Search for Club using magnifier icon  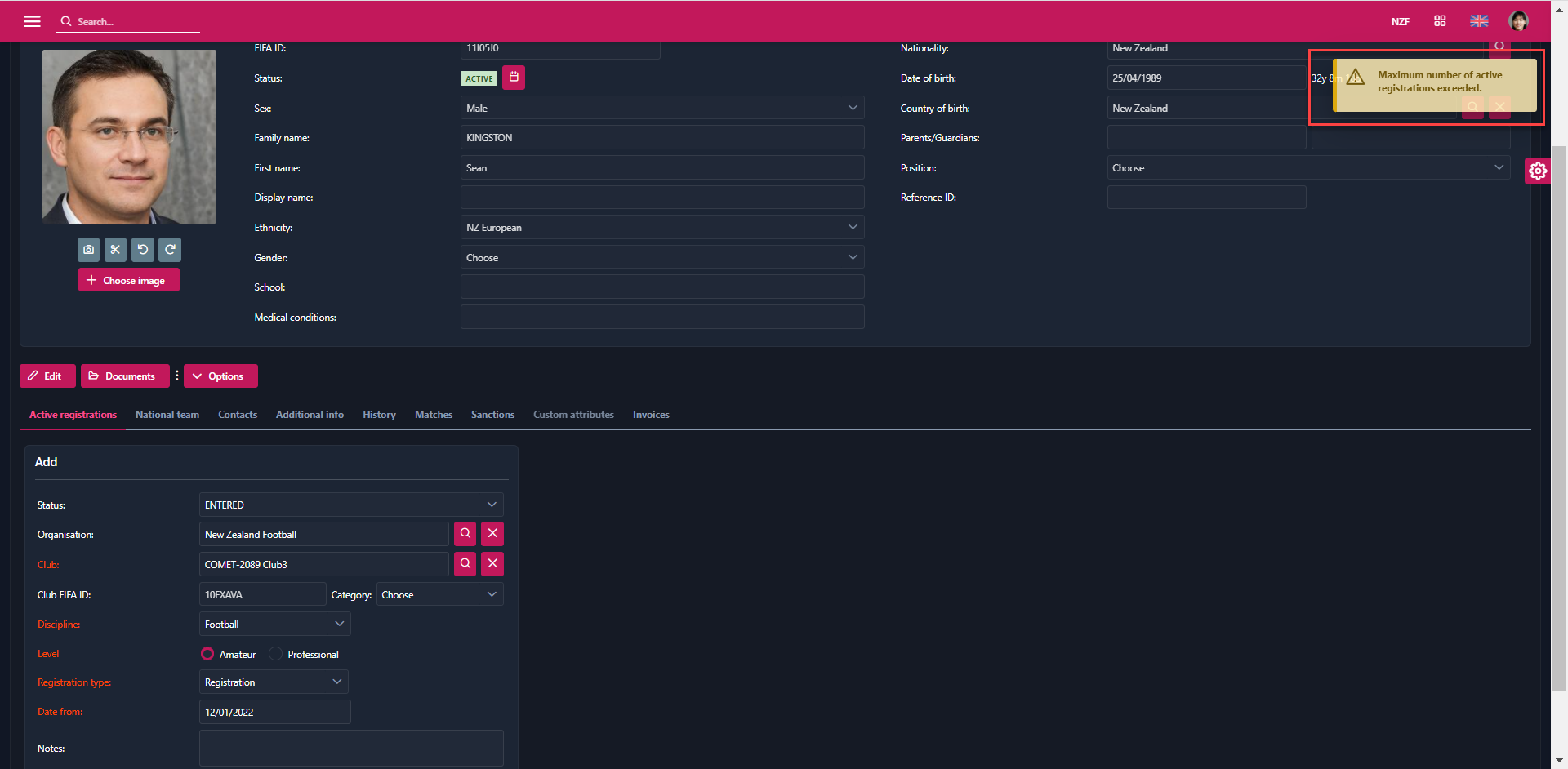465,564
